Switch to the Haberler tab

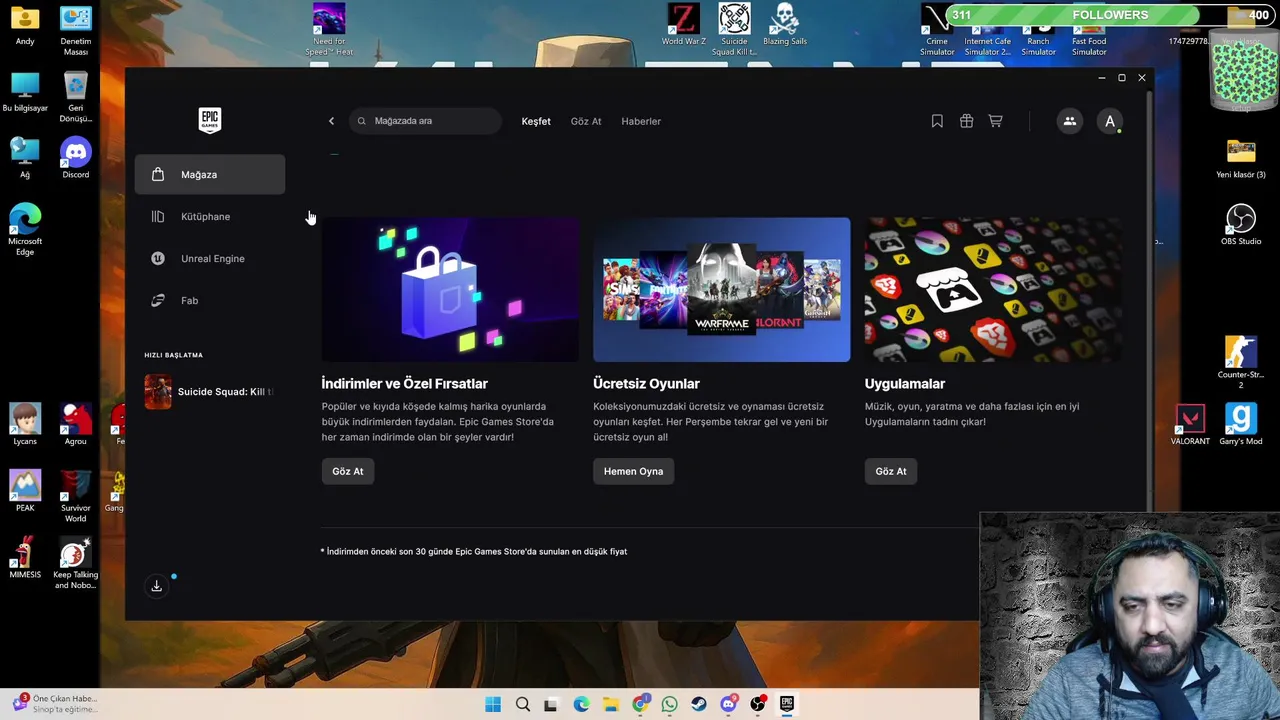[641, 121]
